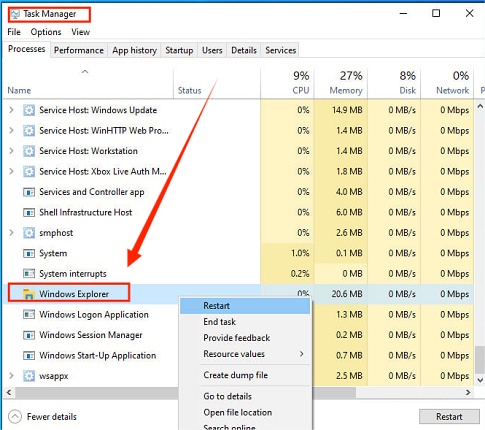The width and height of the screenshot is (485, 430).
Task: Collapse view with Fewer details arrow icon
Action: (15, 416)
